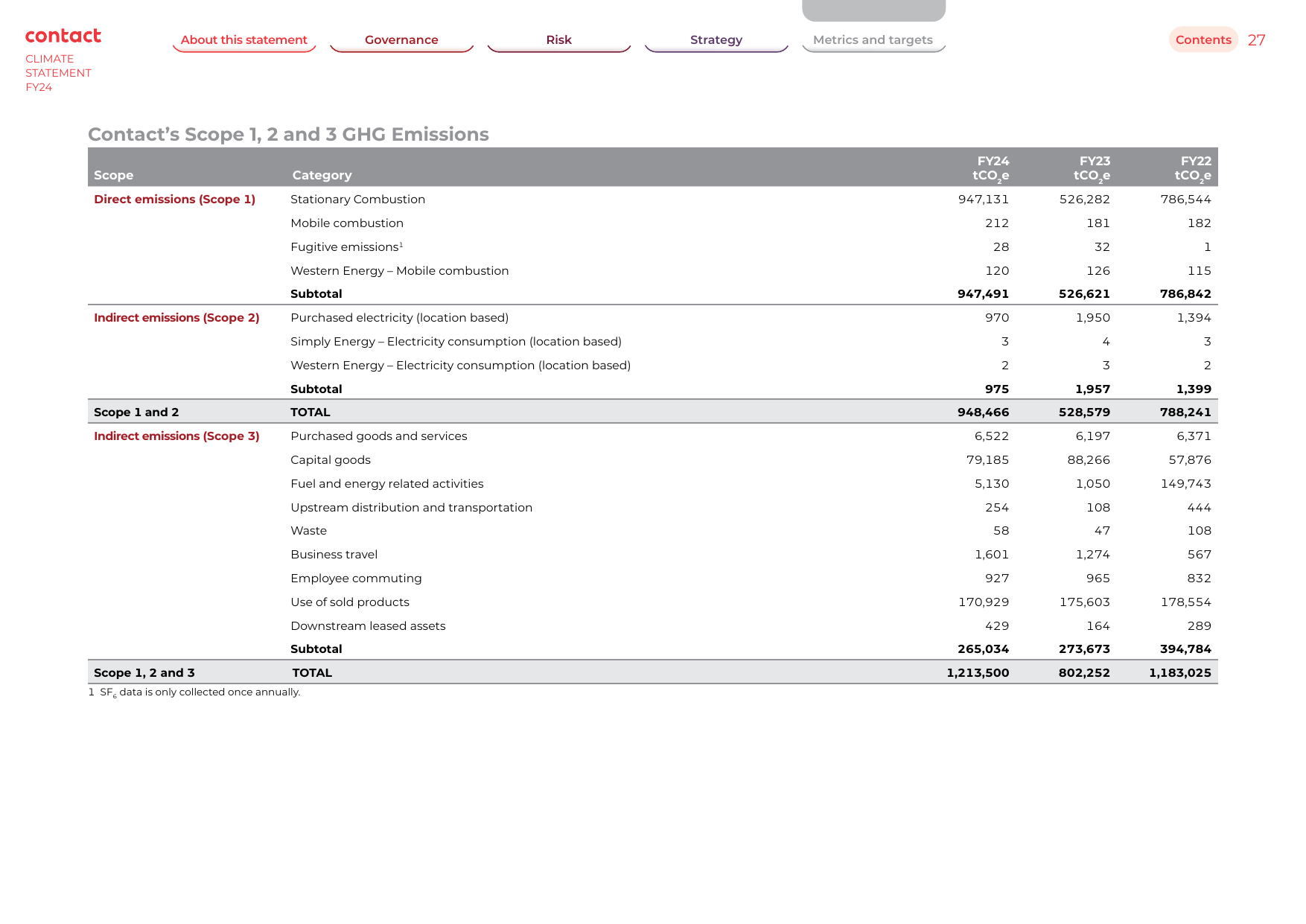The width and height of the screenshot is (1306, 924).
Task: Click the FY24 column header
Action: pos(991,168)
